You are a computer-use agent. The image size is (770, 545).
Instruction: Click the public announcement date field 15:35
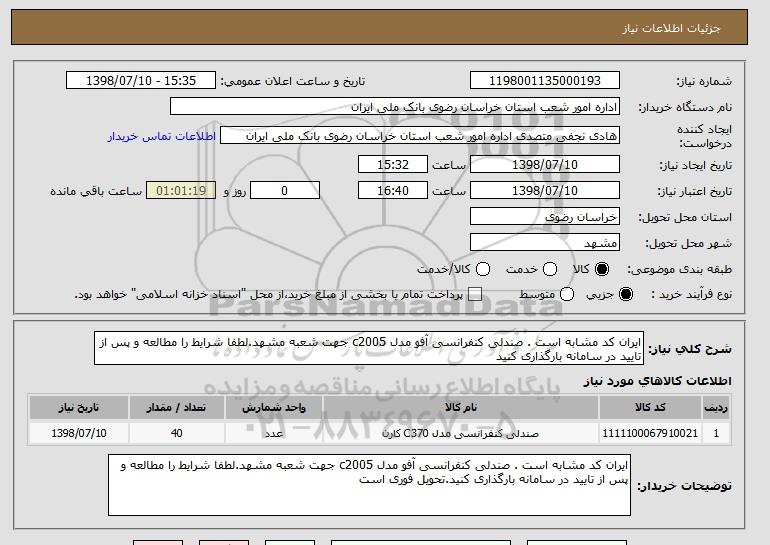click(141, 81)
